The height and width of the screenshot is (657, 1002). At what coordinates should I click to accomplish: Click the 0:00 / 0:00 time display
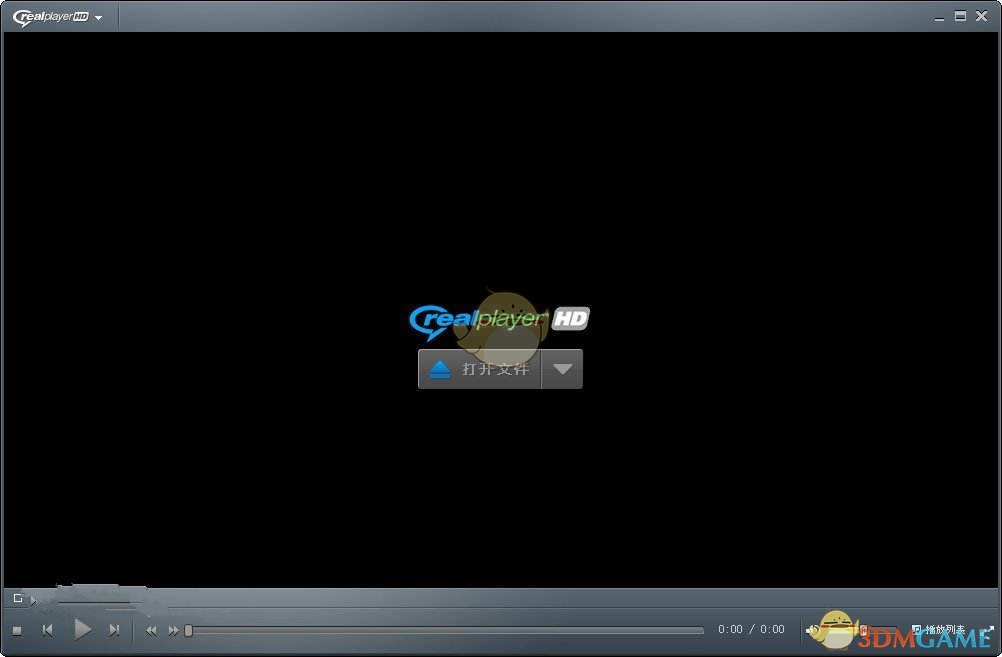pyautogui.click(x=750, y=629)
